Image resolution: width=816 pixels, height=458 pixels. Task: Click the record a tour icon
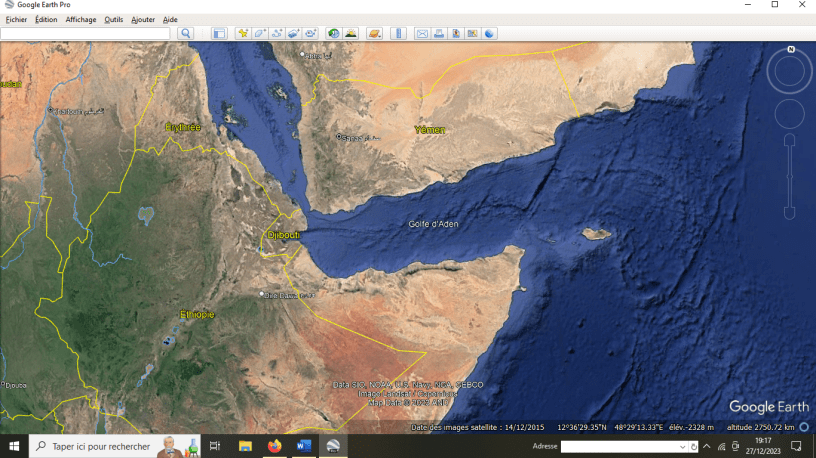tap(311, 33)
